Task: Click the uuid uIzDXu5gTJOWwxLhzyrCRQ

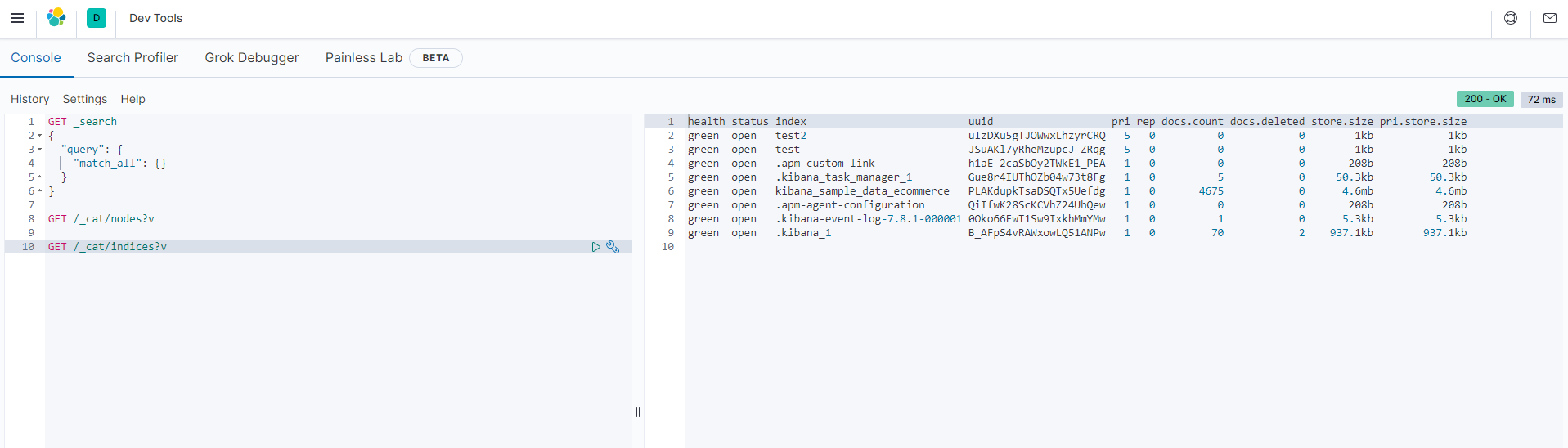Action: (1037, 136)
